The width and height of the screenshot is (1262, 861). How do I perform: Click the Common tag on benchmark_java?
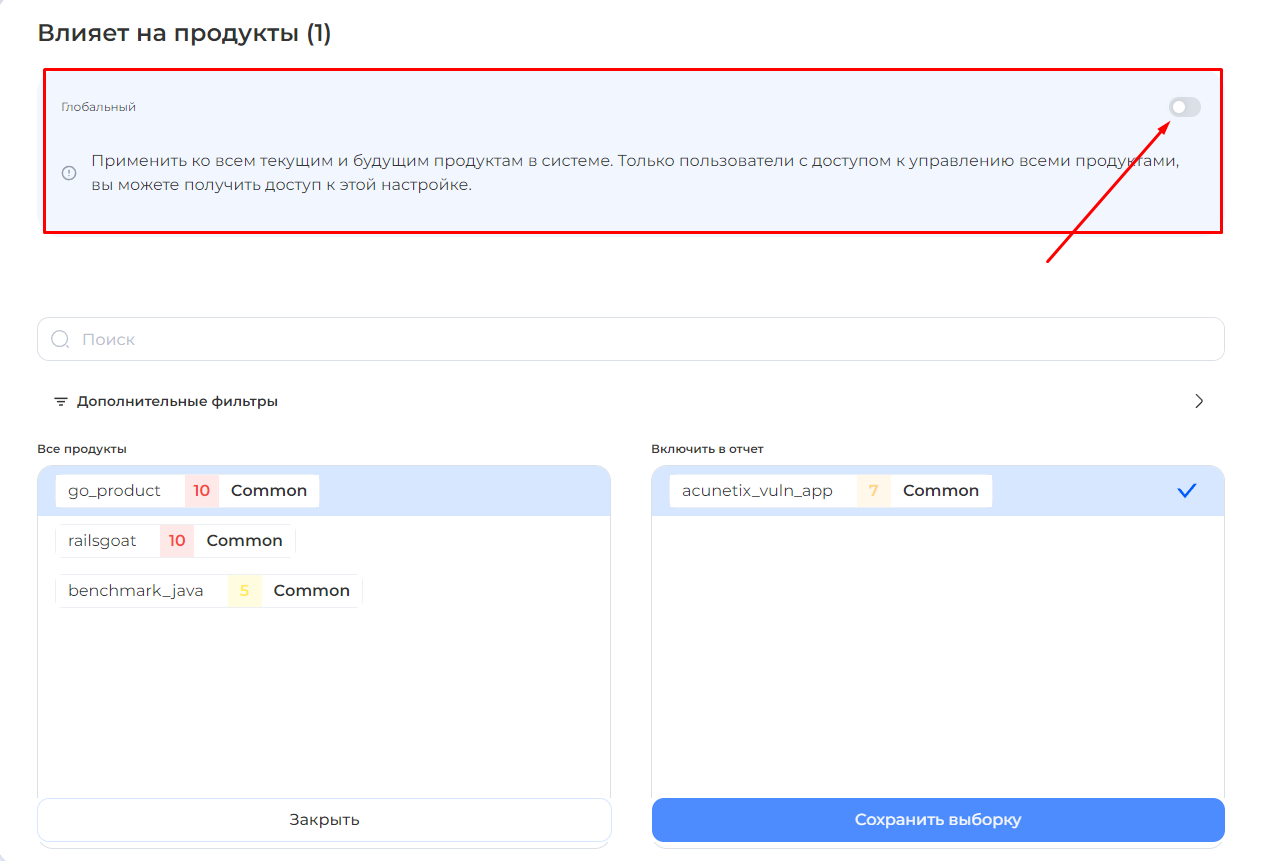click(x=311, y=591)
